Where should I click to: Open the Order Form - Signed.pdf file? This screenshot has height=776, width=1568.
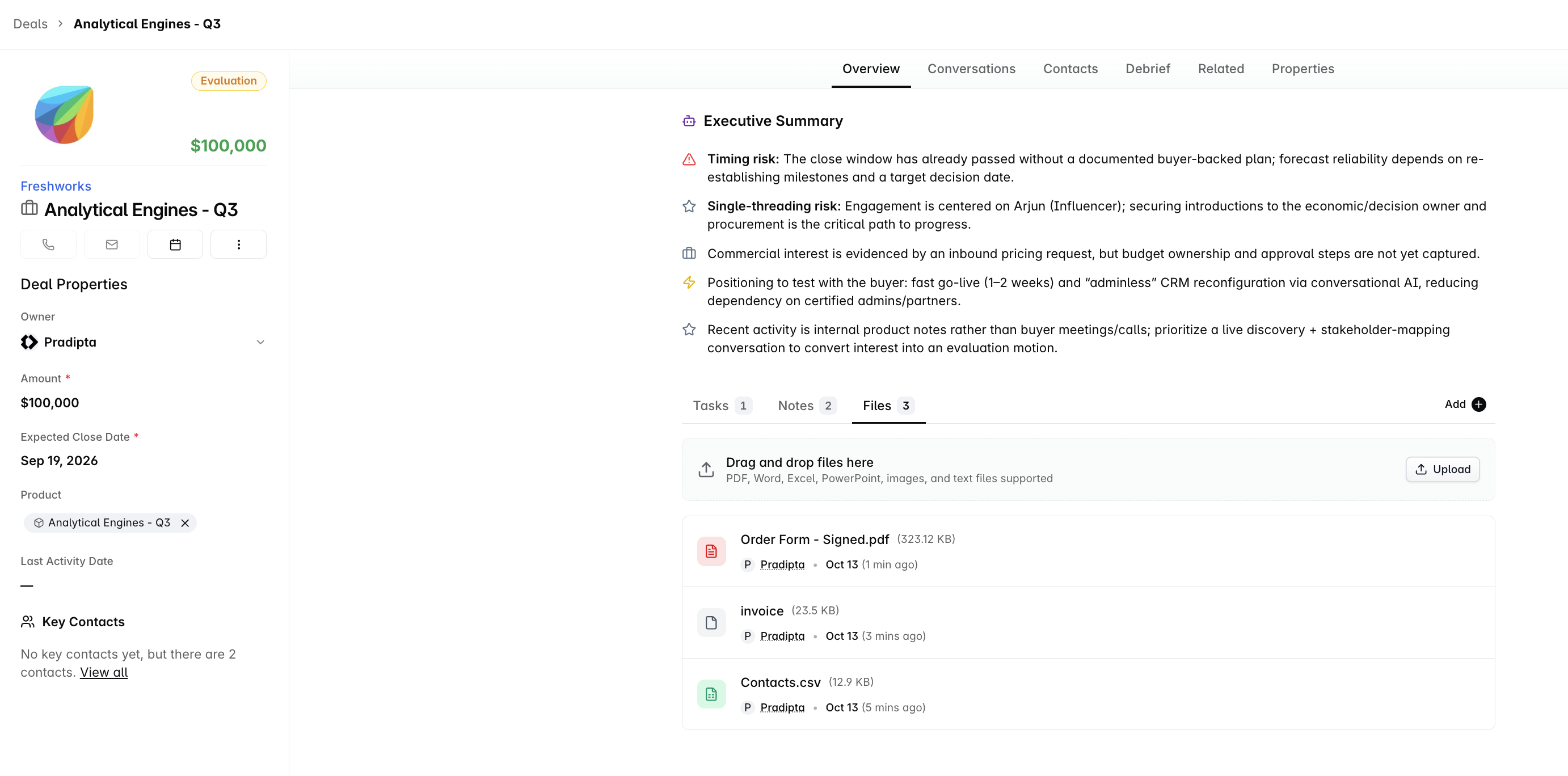[x=815, y=539]
